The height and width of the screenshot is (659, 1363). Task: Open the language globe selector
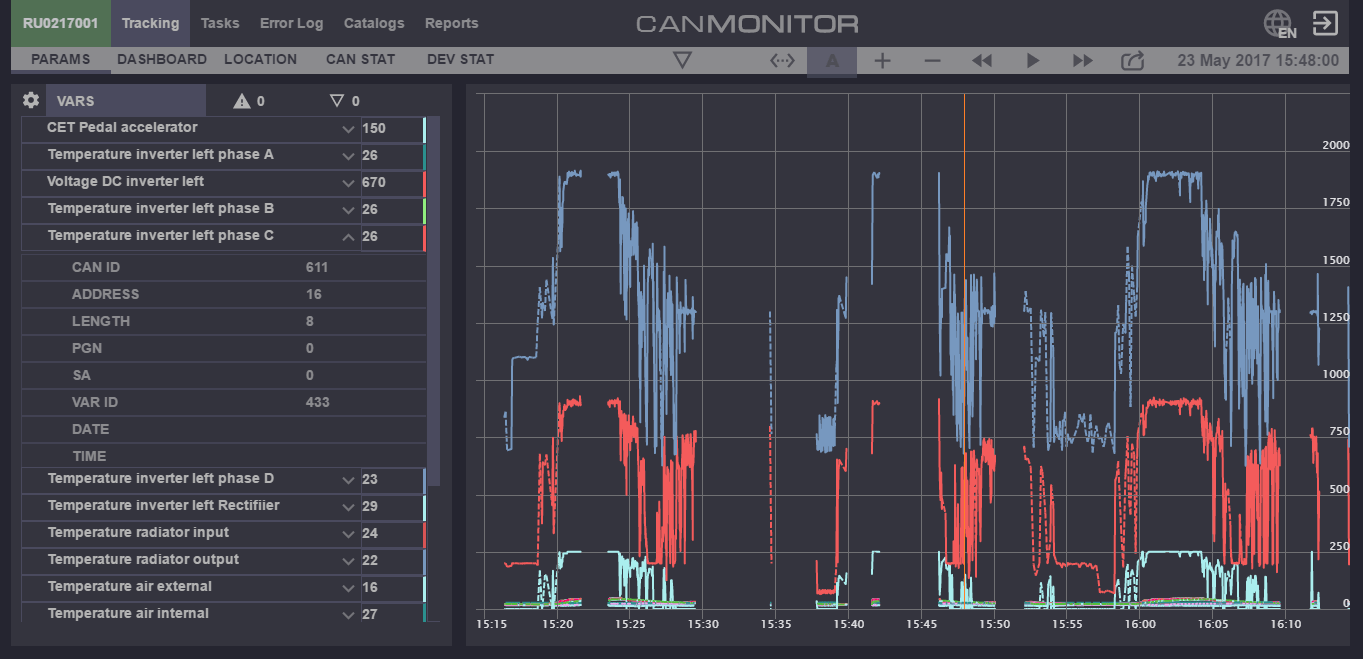1279,24
